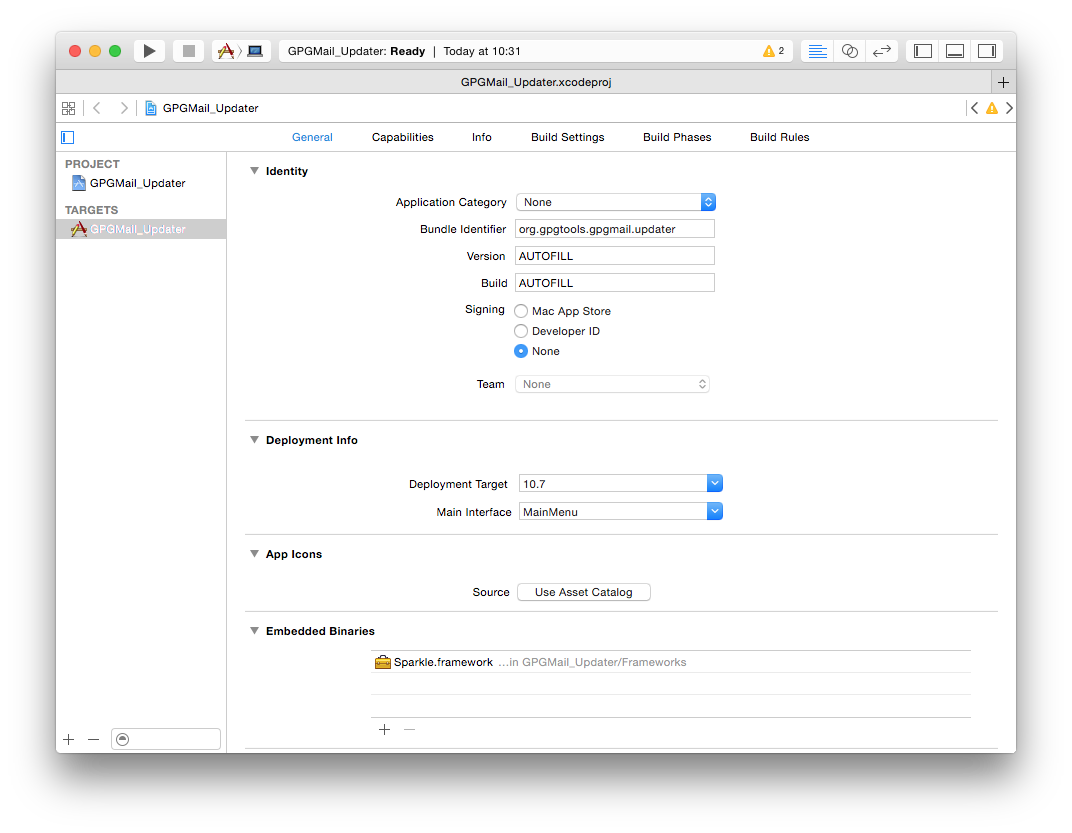1072x833 pixels.
Task: Remove the selected target with minus button
Action: 94,739
